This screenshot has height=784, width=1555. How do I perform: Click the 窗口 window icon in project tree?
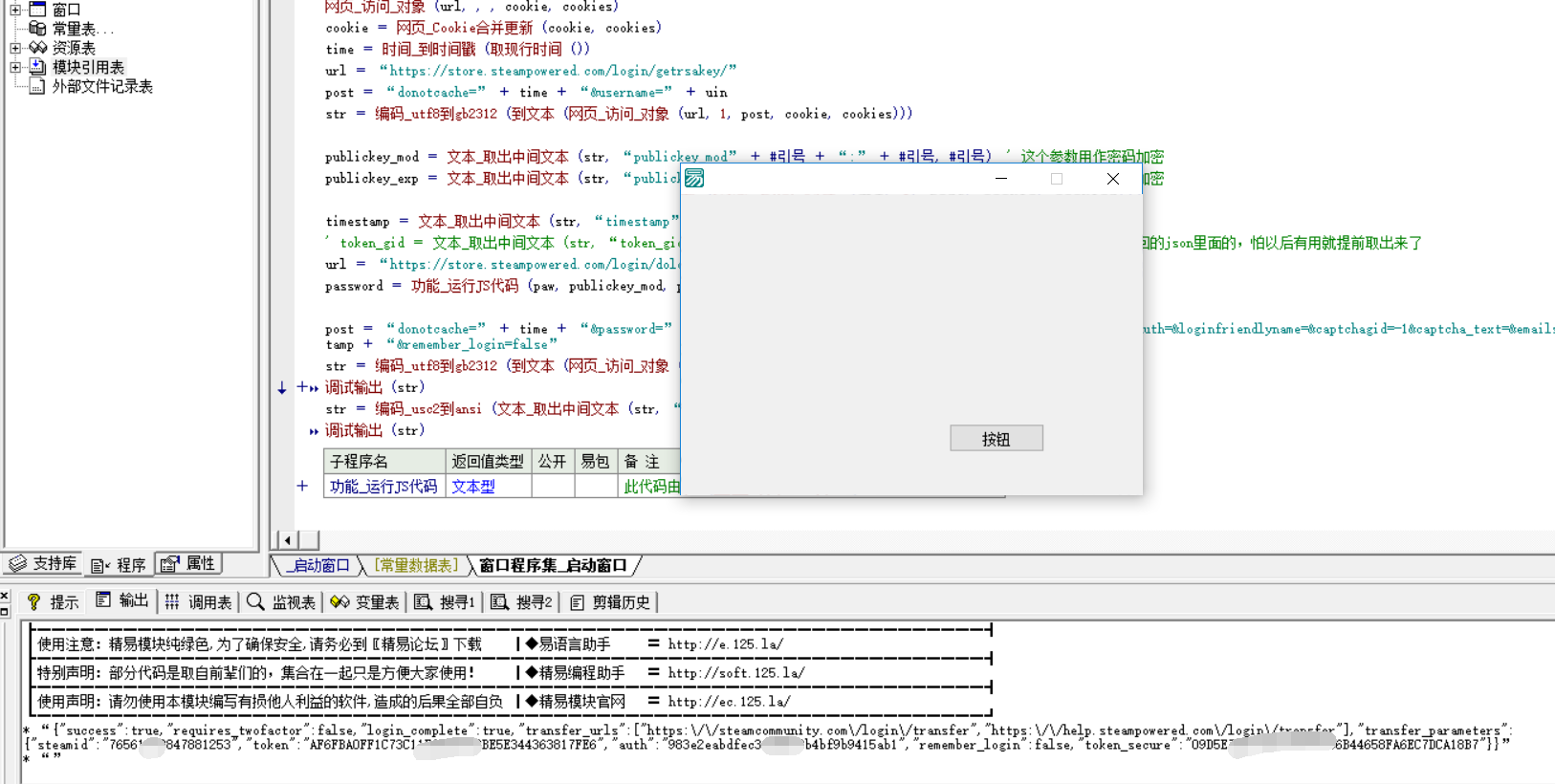[x=37, y=9]
